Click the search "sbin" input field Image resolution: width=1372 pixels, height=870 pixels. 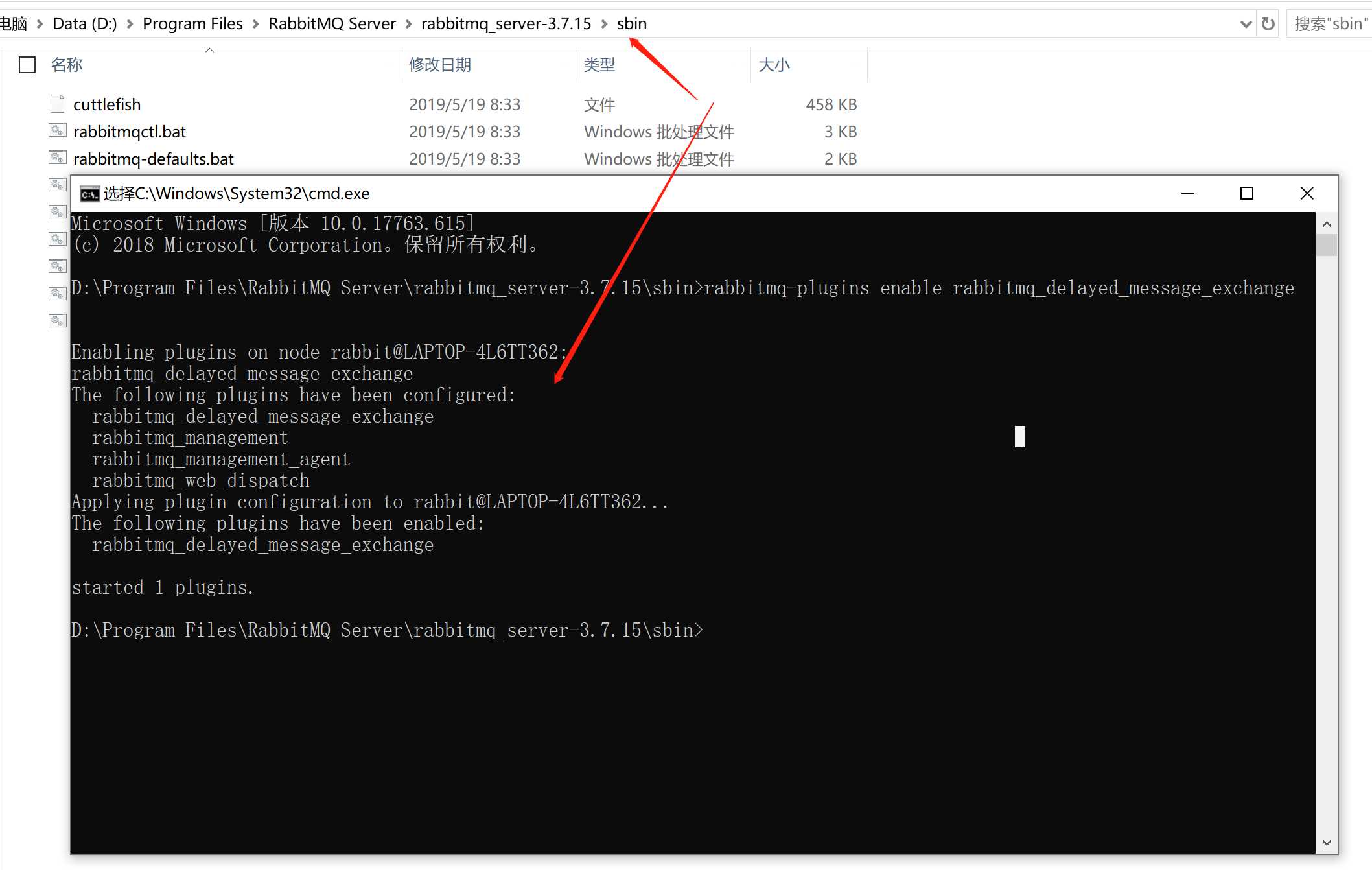click(1330, 24)
